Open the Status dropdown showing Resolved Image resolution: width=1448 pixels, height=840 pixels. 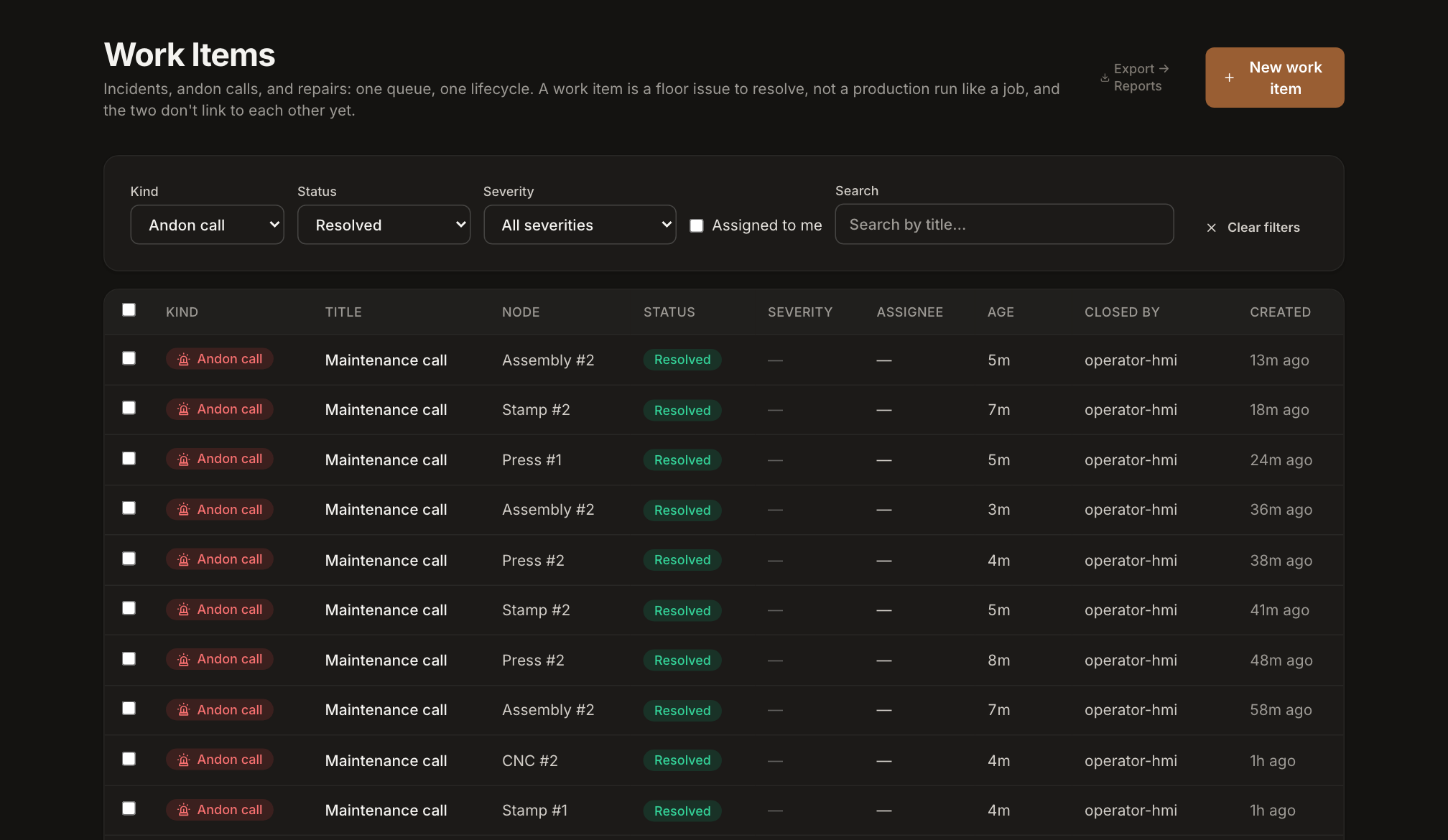[384, 225]
